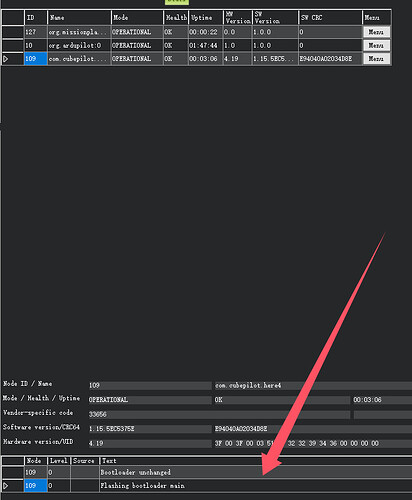Image resolution: width=412 pixels, height=500 pixels.
Task: Click the Vendor-specific code field 33656
Action: (219, 414)
